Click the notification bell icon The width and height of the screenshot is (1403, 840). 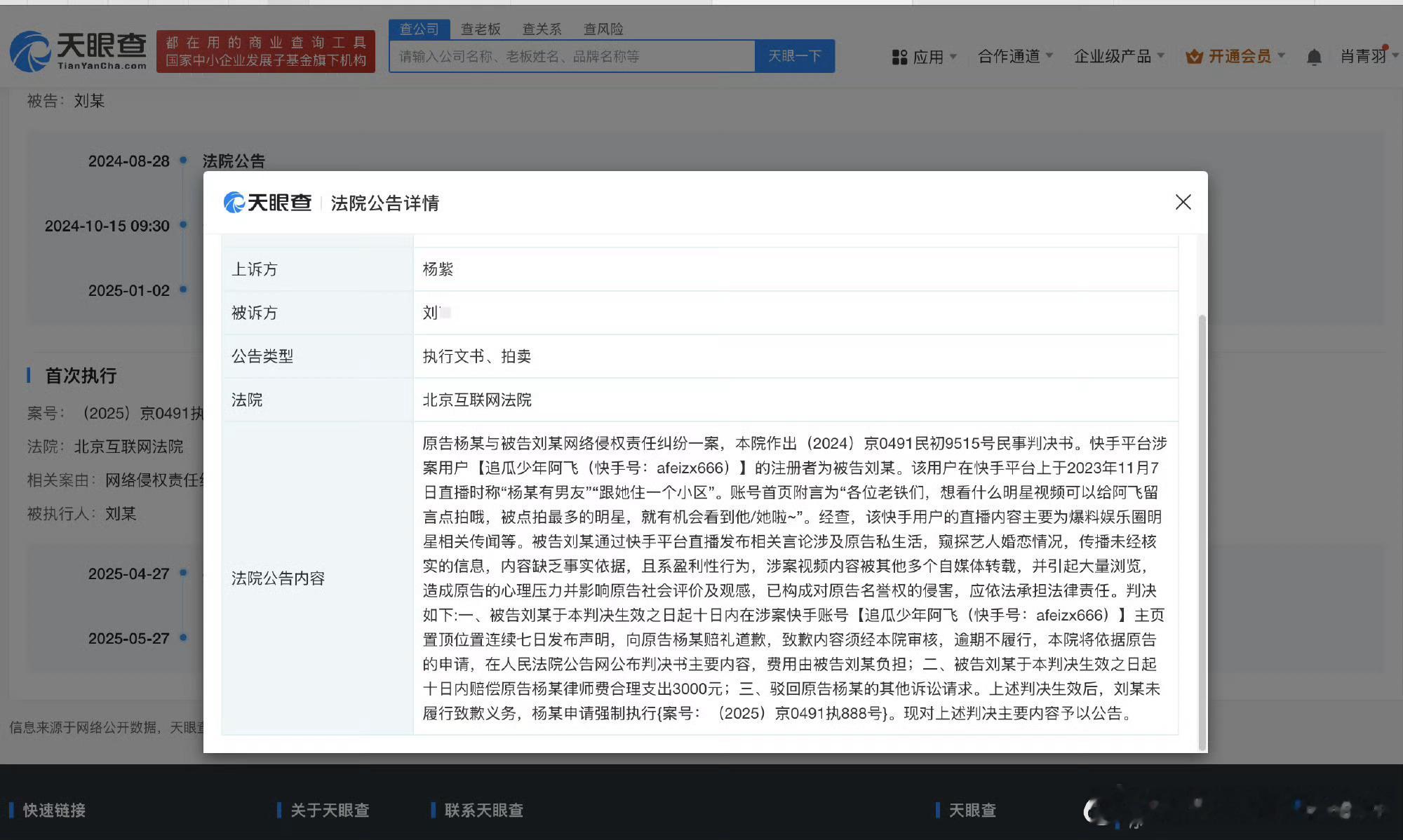coord(1314,57)
